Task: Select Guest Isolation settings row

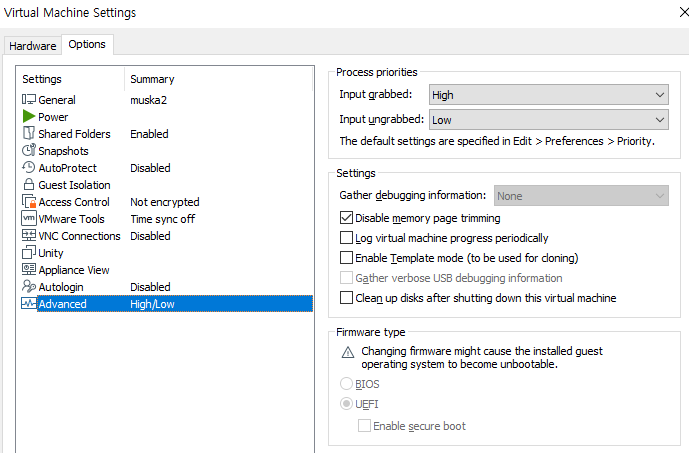Action: tap(167, 185)
